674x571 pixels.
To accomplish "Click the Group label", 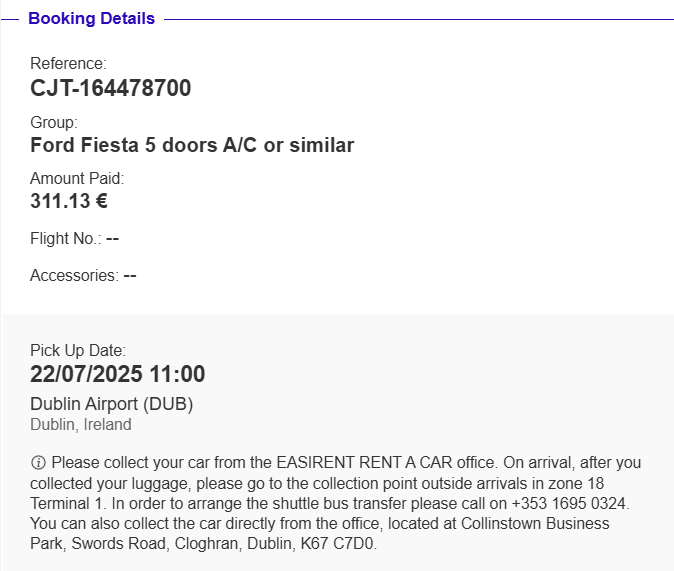I will click(x=54, y=123).
